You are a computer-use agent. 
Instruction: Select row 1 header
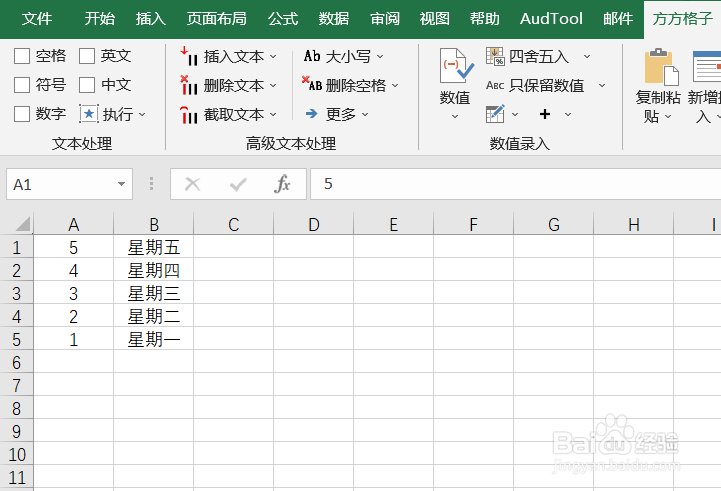pyautogui.click(x=17, y=247)
